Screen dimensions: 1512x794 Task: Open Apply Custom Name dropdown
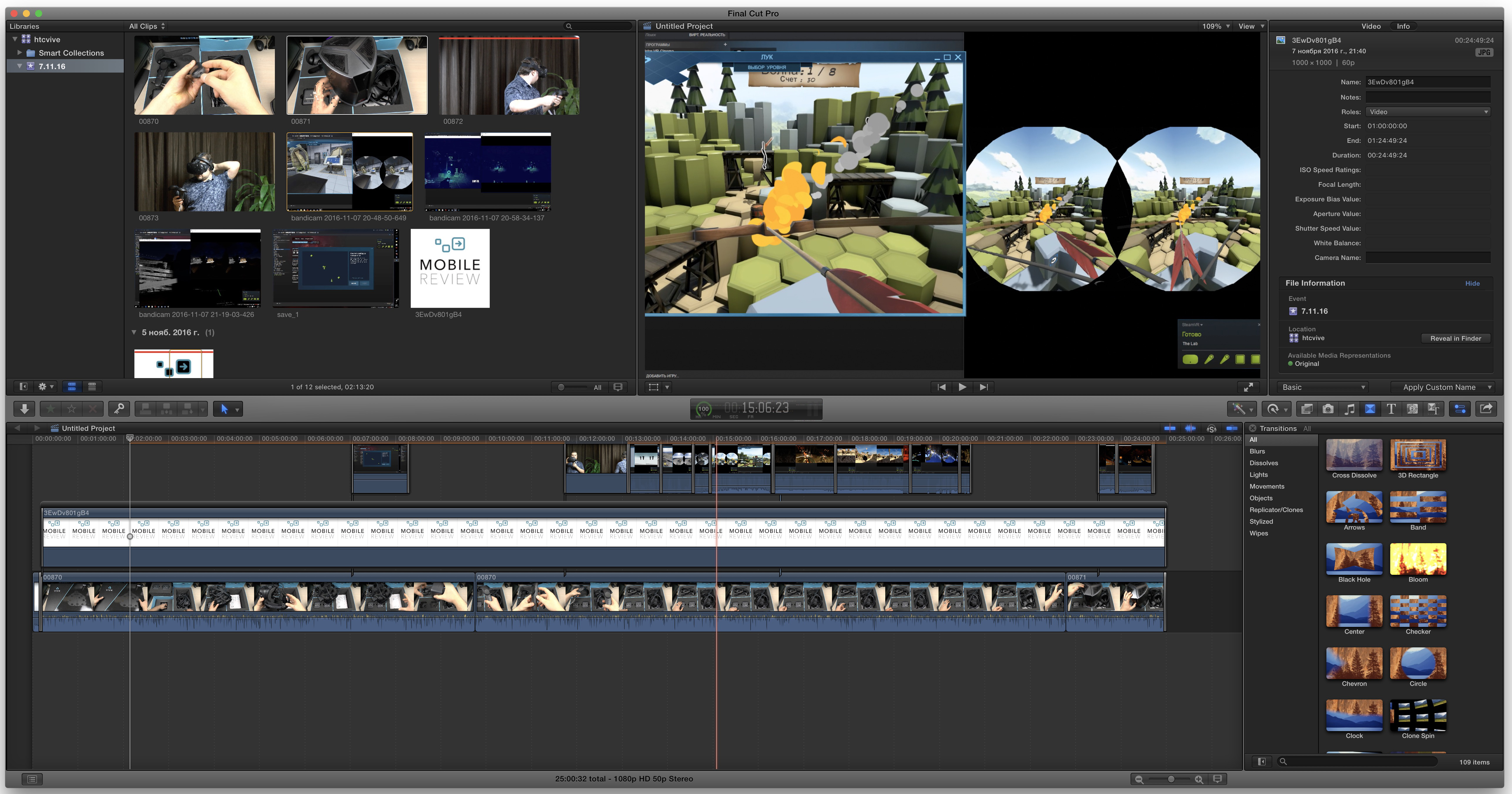click(1442, 387)
